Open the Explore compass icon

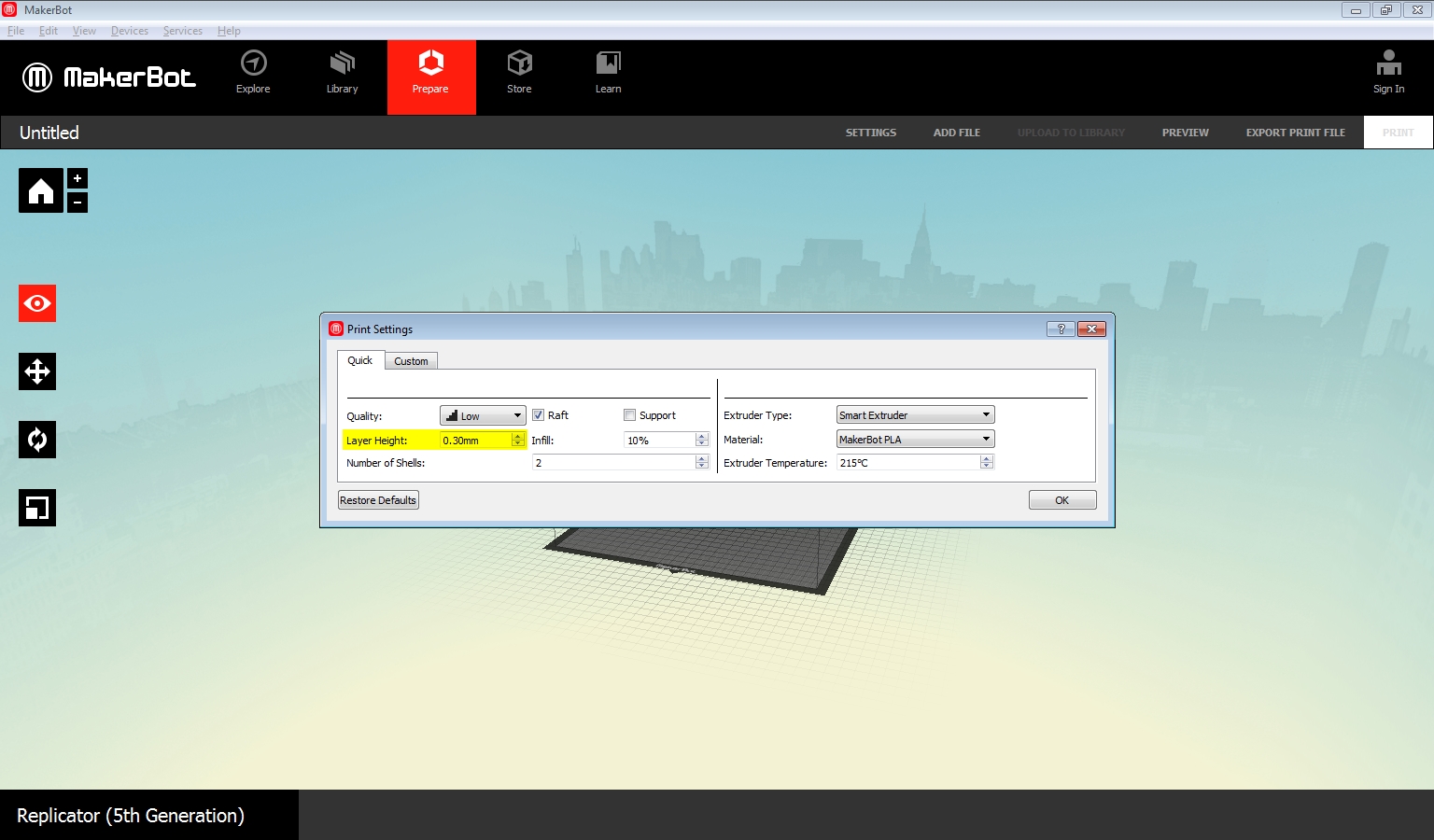pos(253,63)
